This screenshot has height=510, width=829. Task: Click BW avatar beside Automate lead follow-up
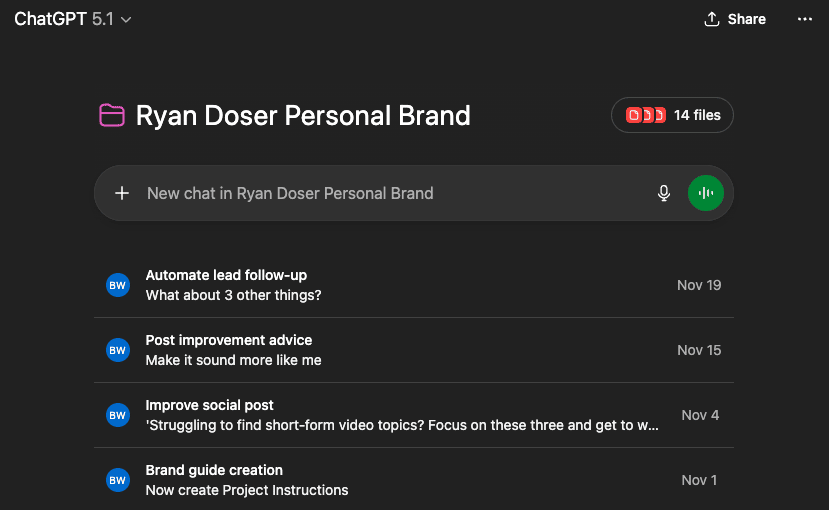(118, 285)
